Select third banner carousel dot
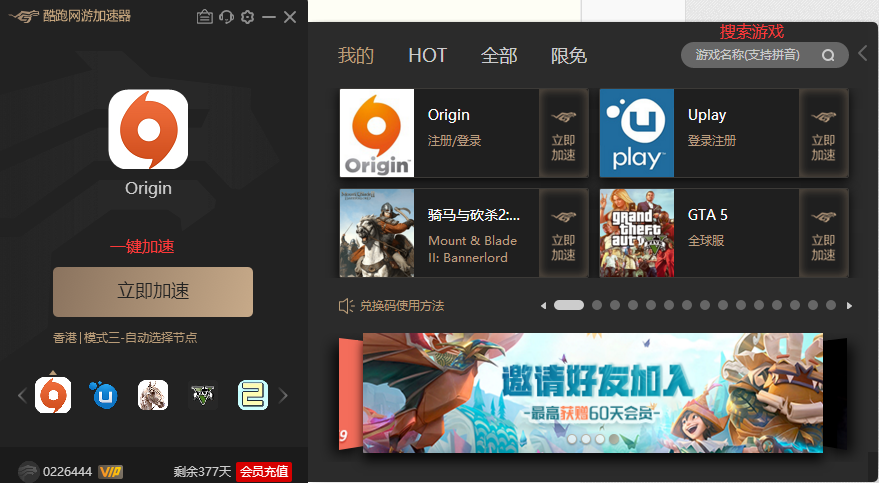The height and width of the screenshot is (483, 879). 600,439
